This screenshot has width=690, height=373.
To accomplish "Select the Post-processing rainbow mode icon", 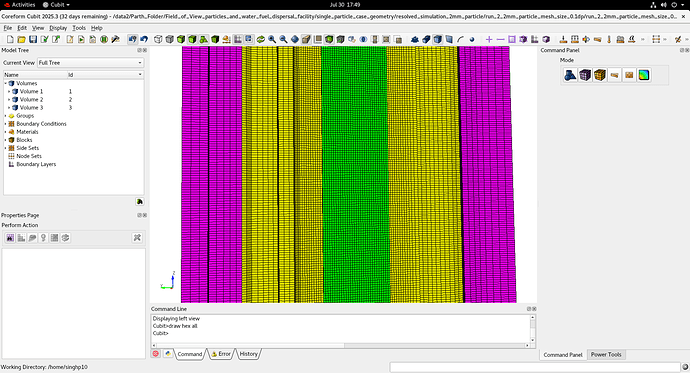I will point(644,75).
